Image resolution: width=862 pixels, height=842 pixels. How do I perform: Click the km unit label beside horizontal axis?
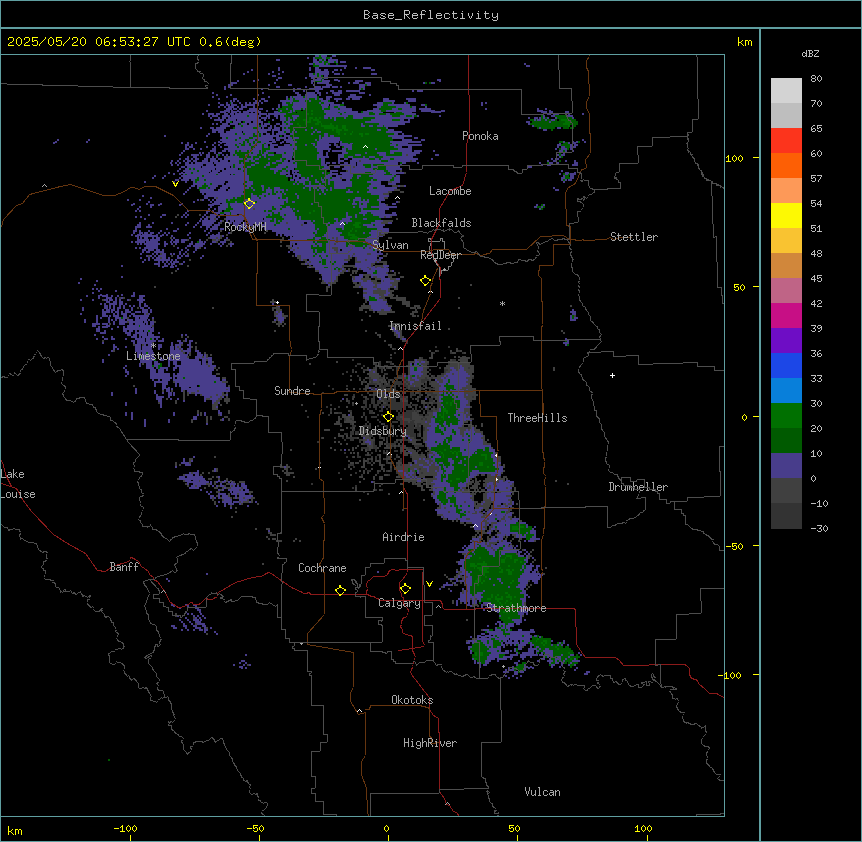pos(15,830)
